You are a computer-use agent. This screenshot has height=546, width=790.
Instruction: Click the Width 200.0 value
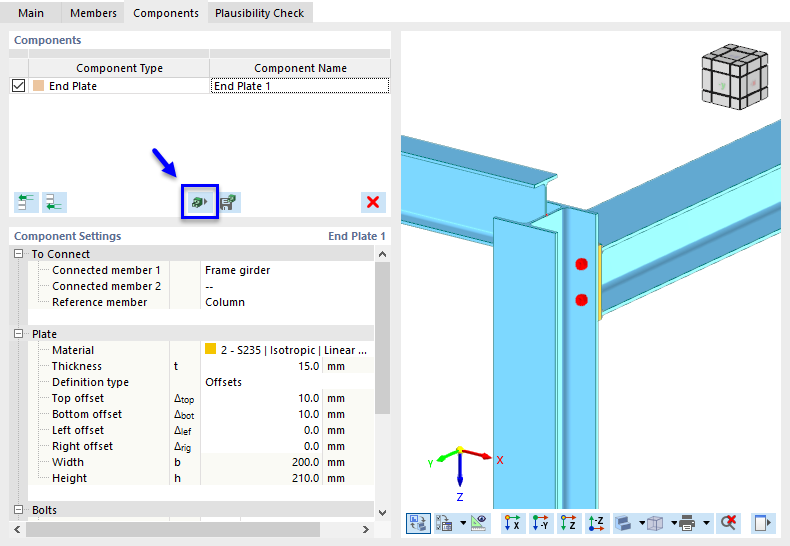pos(261,462)
